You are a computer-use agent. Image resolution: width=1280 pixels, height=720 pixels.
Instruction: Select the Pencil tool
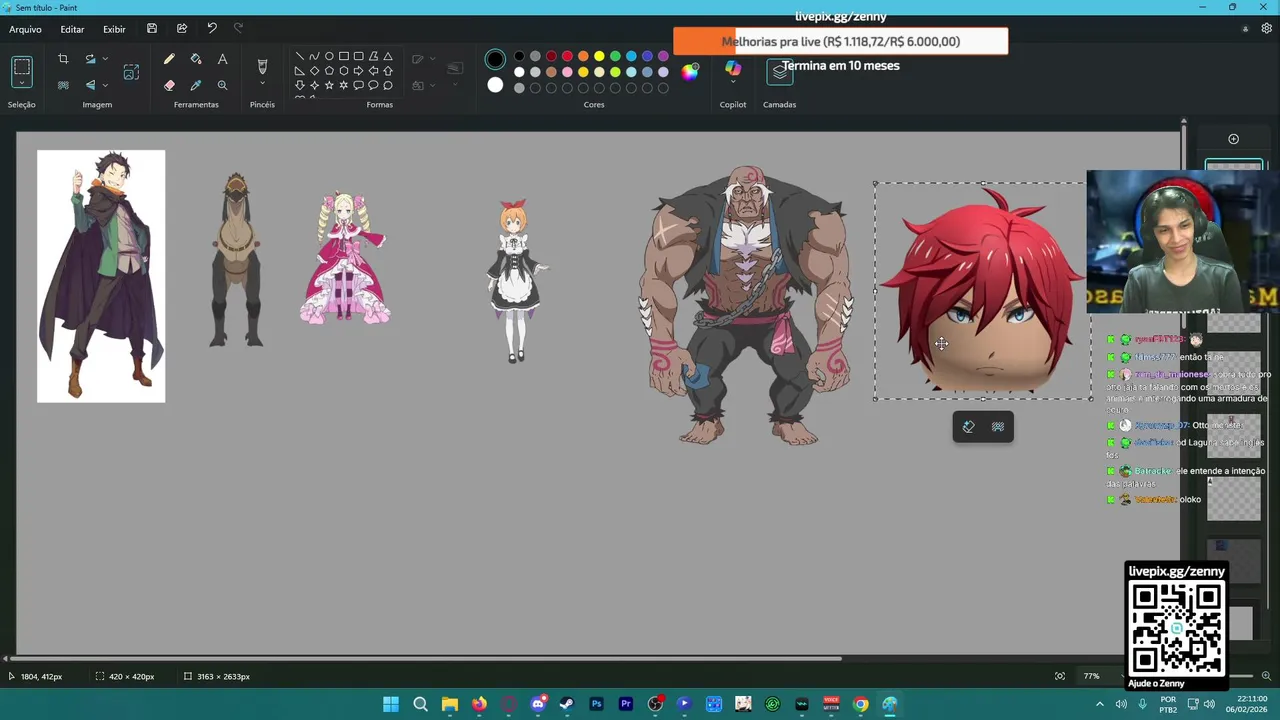point(169,59)
